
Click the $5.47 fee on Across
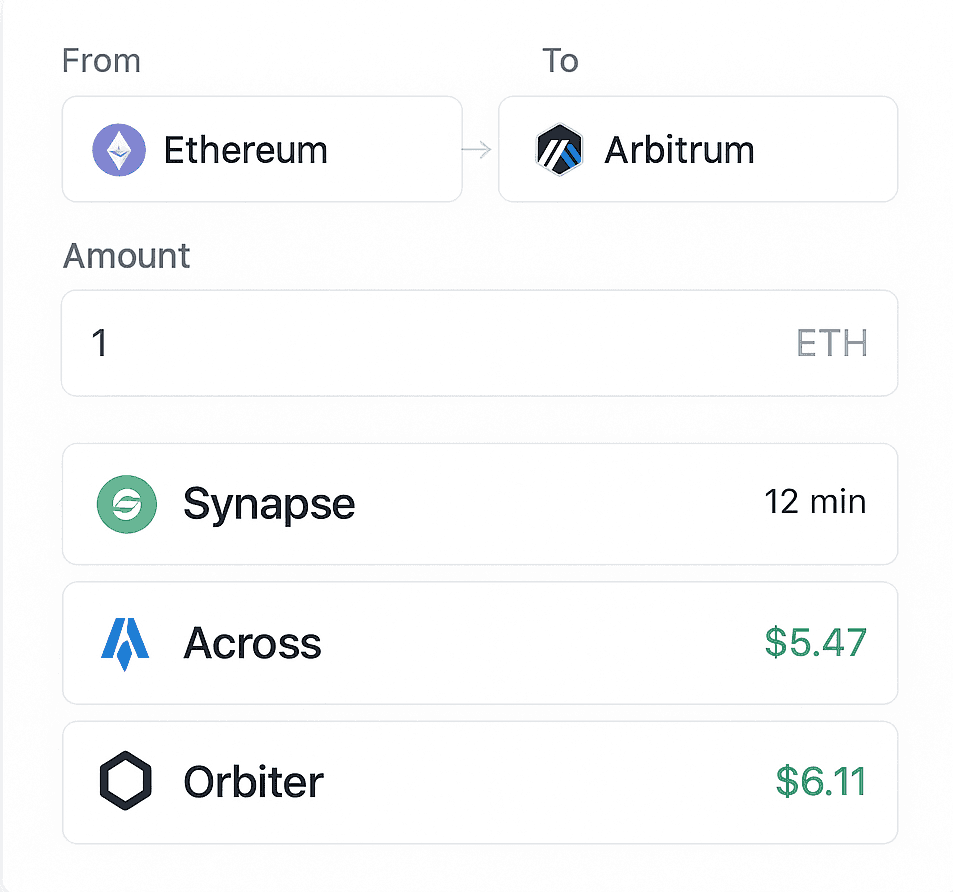coord(815,643)
